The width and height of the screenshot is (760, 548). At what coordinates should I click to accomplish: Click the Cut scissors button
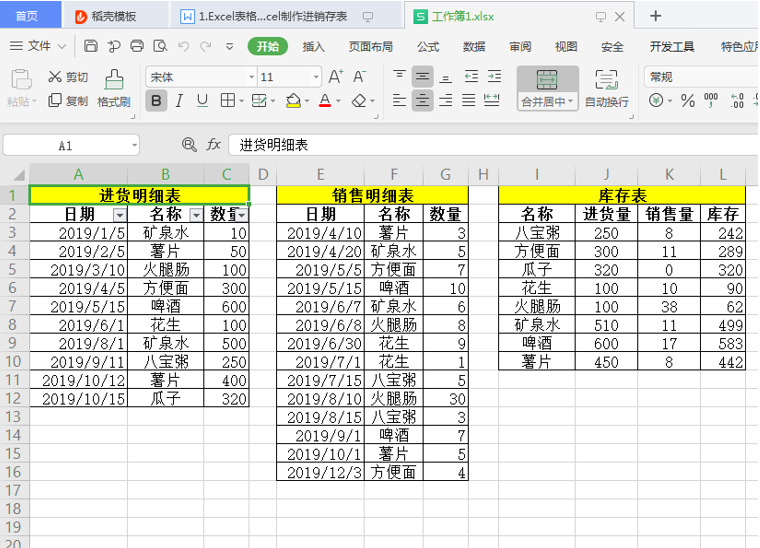click(68, 77)
